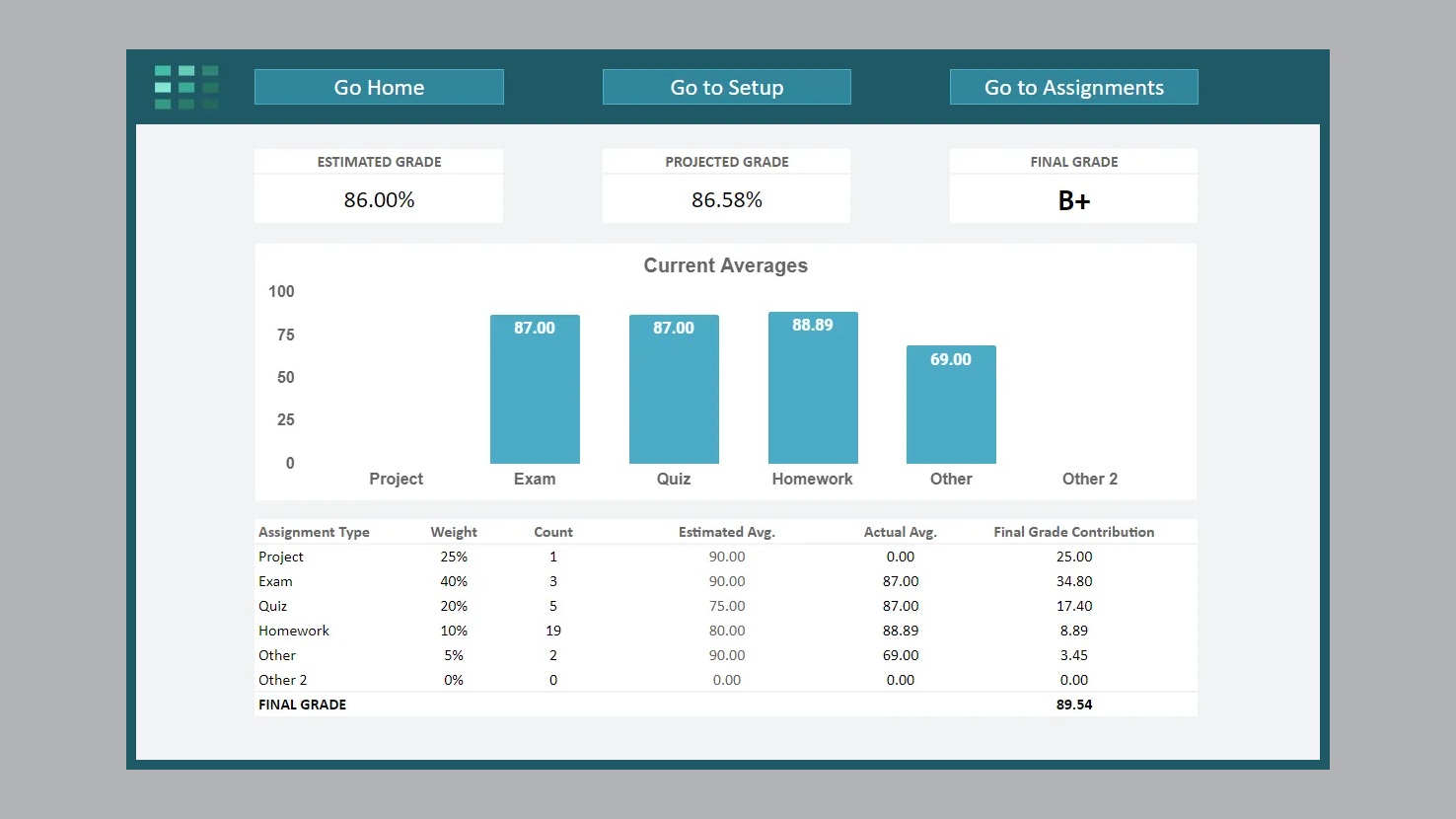Select the final grade total 89.54
The image size is (1456, 819).
tap(1073, 705)
